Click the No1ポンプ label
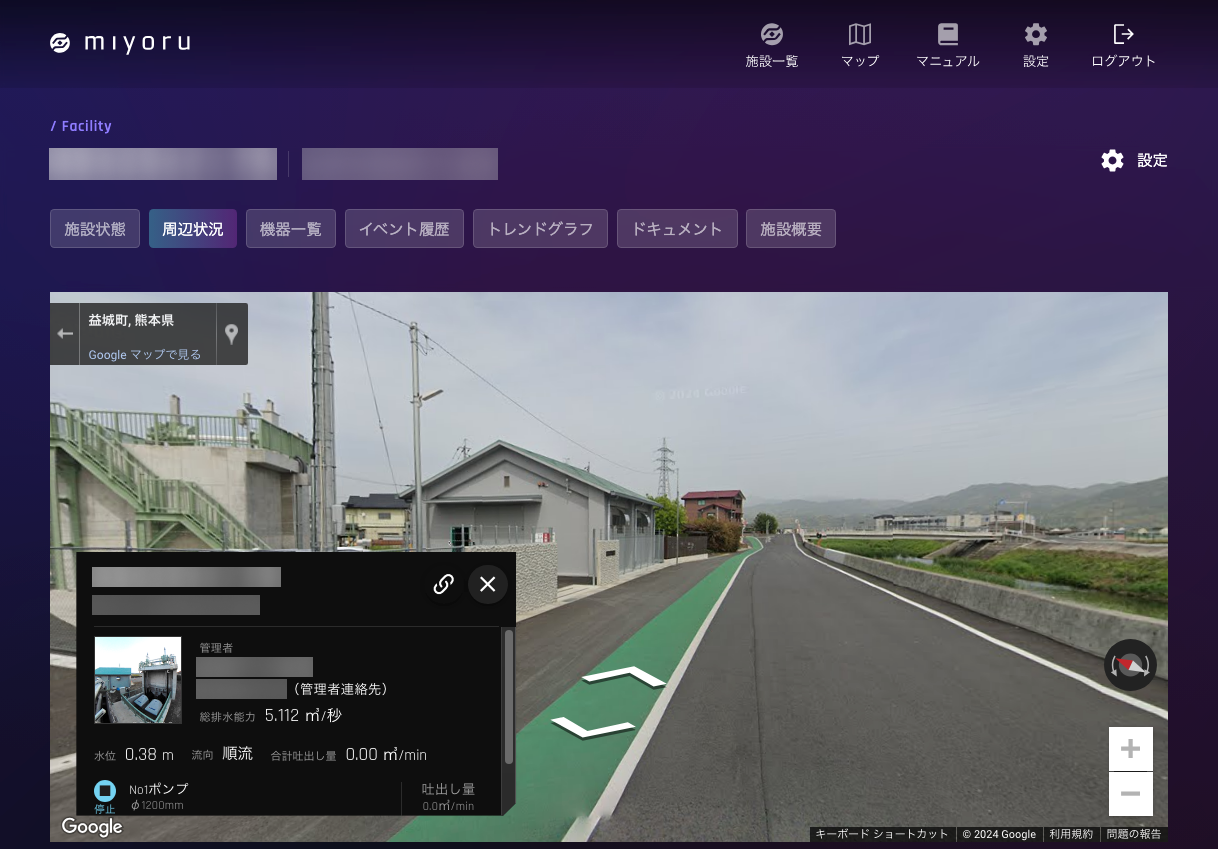 click(x=158, y=789)
